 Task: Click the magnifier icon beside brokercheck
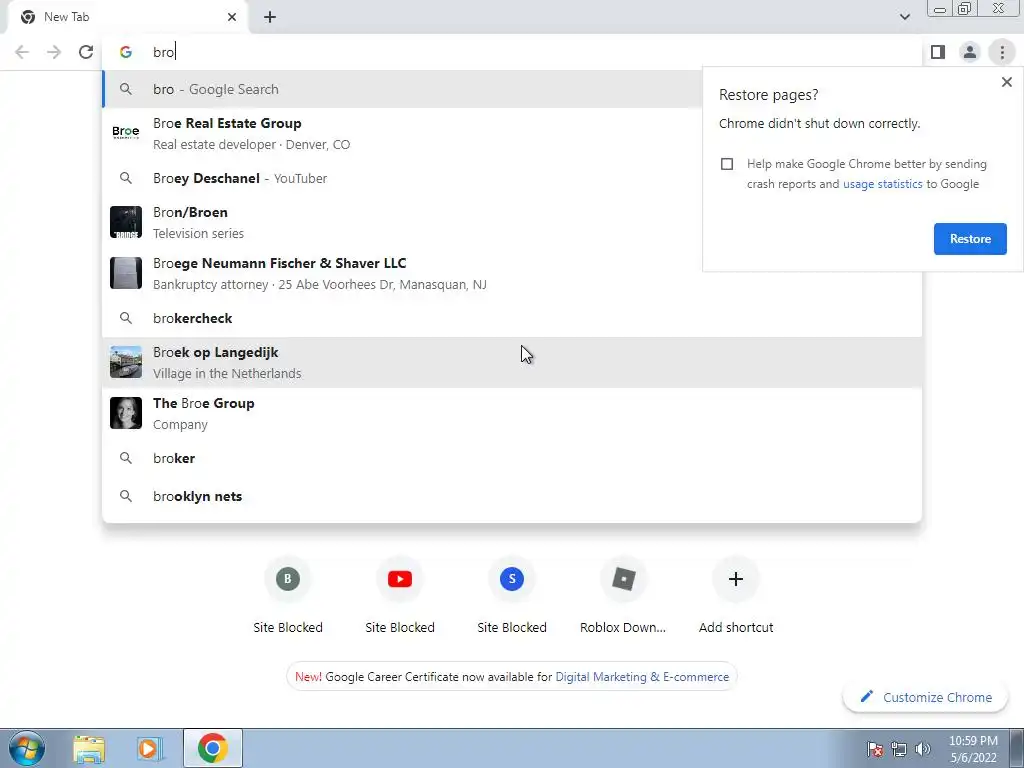coord(125,318)
